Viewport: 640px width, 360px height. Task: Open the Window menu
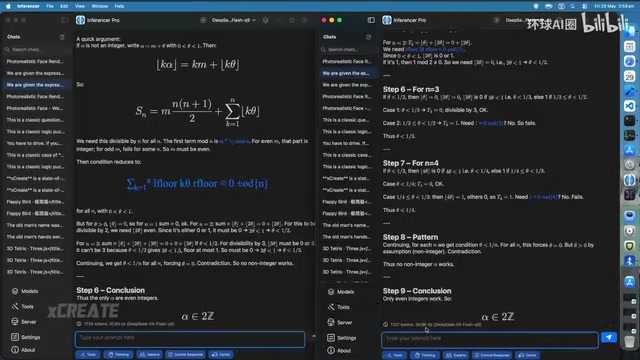[x=100, y=6]
